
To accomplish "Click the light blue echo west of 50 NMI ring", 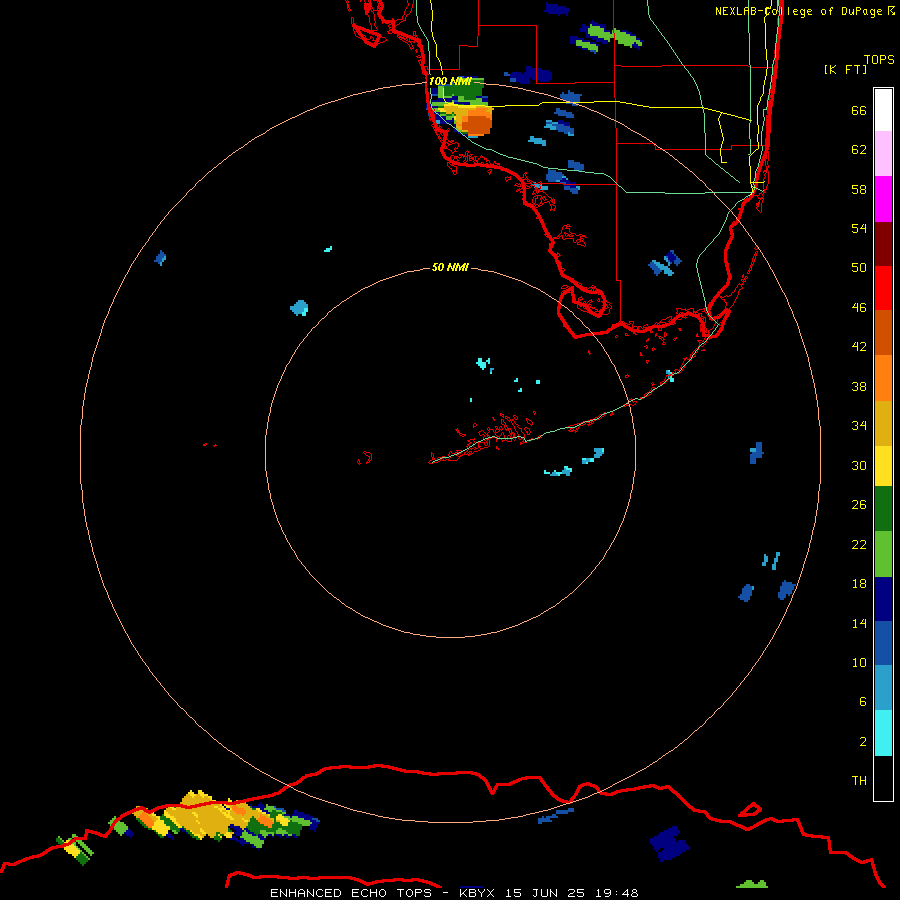I will click(299, 308).
